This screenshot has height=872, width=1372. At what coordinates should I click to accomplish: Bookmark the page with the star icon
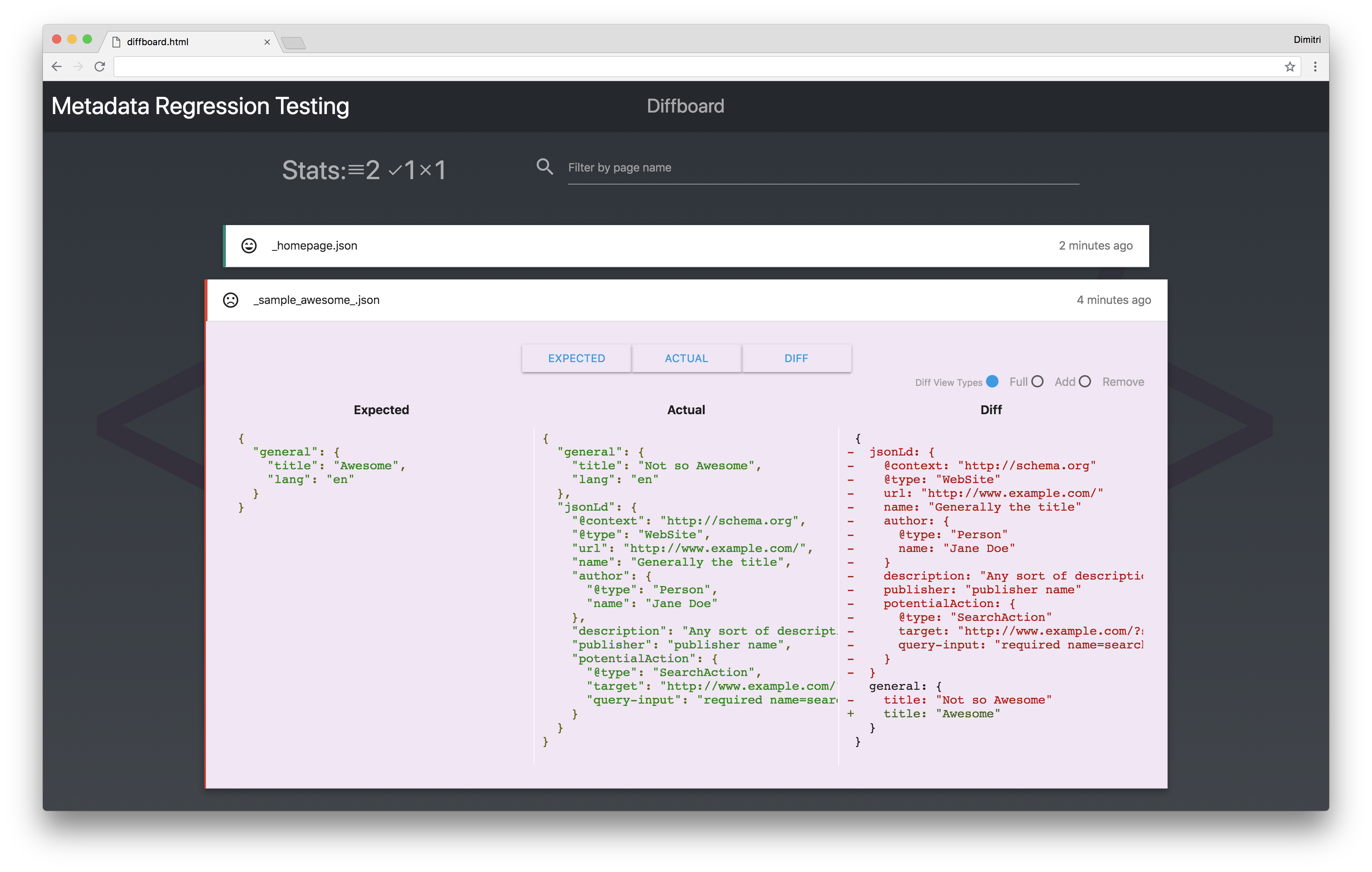tap(1290, 67)
